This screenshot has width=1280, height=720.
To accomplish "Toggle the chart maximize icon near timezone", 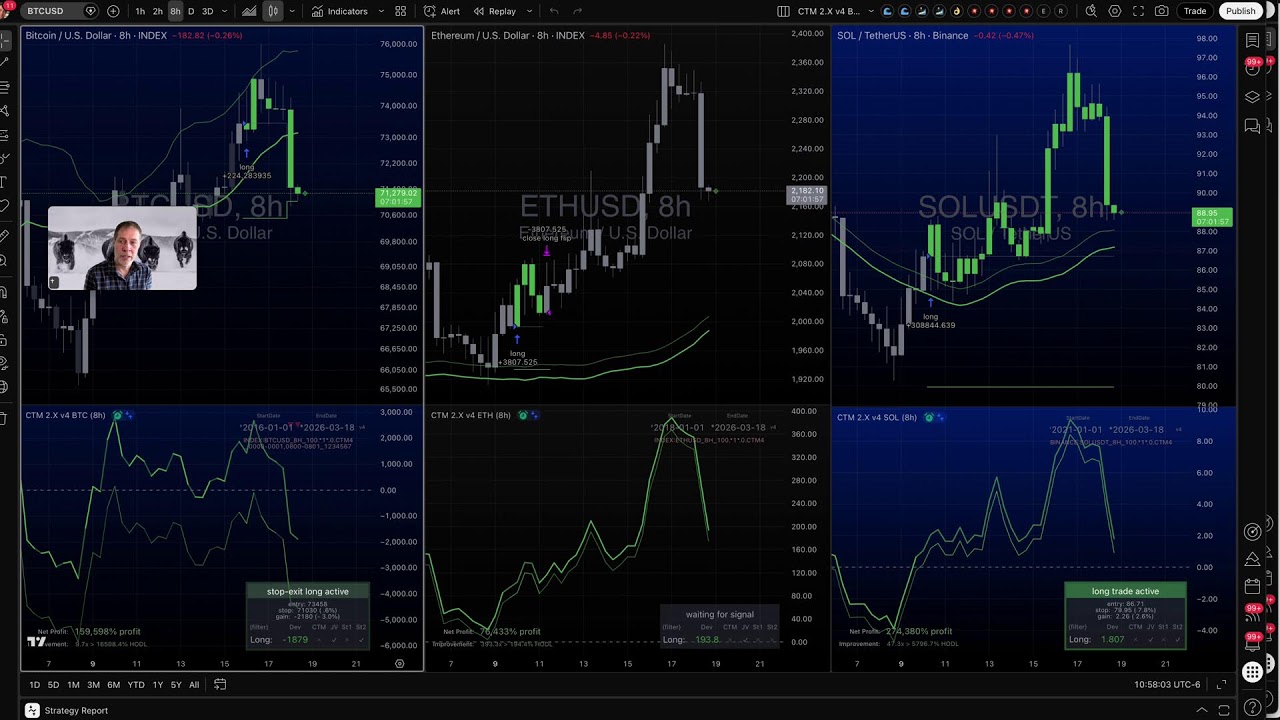I will [x=1222, y=685].
